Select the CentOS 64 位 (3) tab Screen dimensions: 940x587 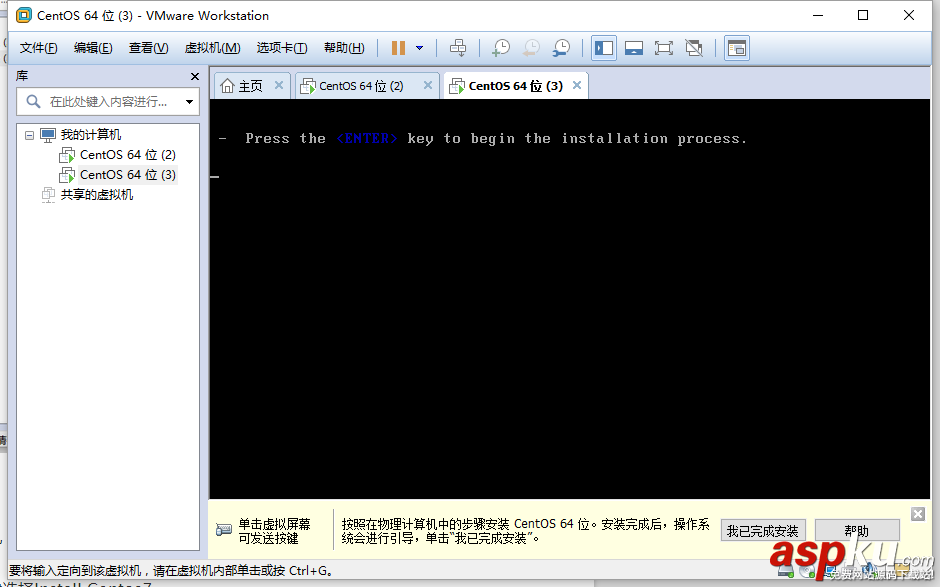click(x=516, y=86)
